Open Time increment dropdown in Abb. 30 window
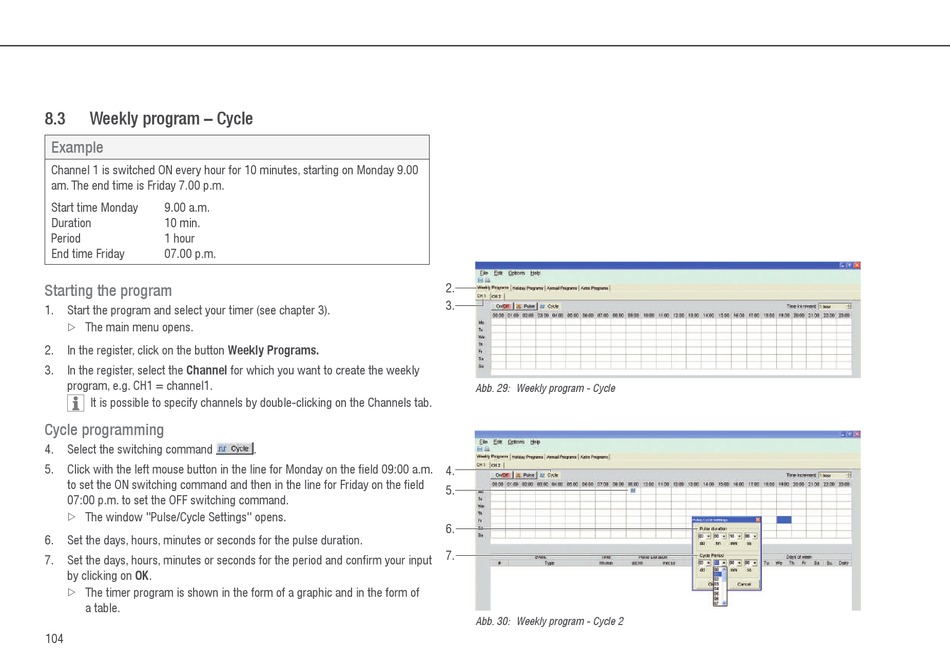This screenshot has width=950, height=670. click(835, 475)
